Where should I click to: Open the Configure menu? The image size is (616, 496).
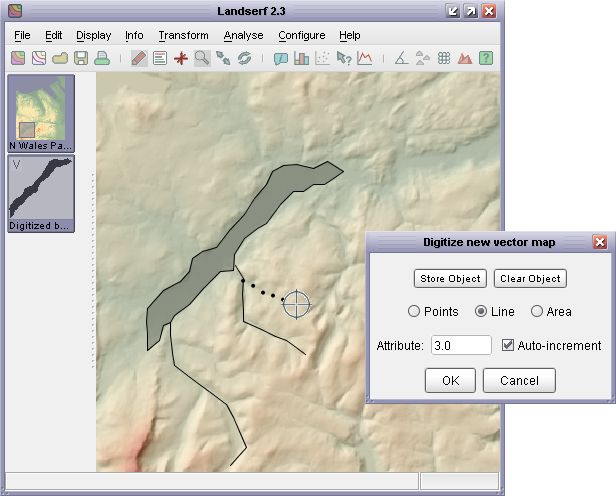coord(301,35)
